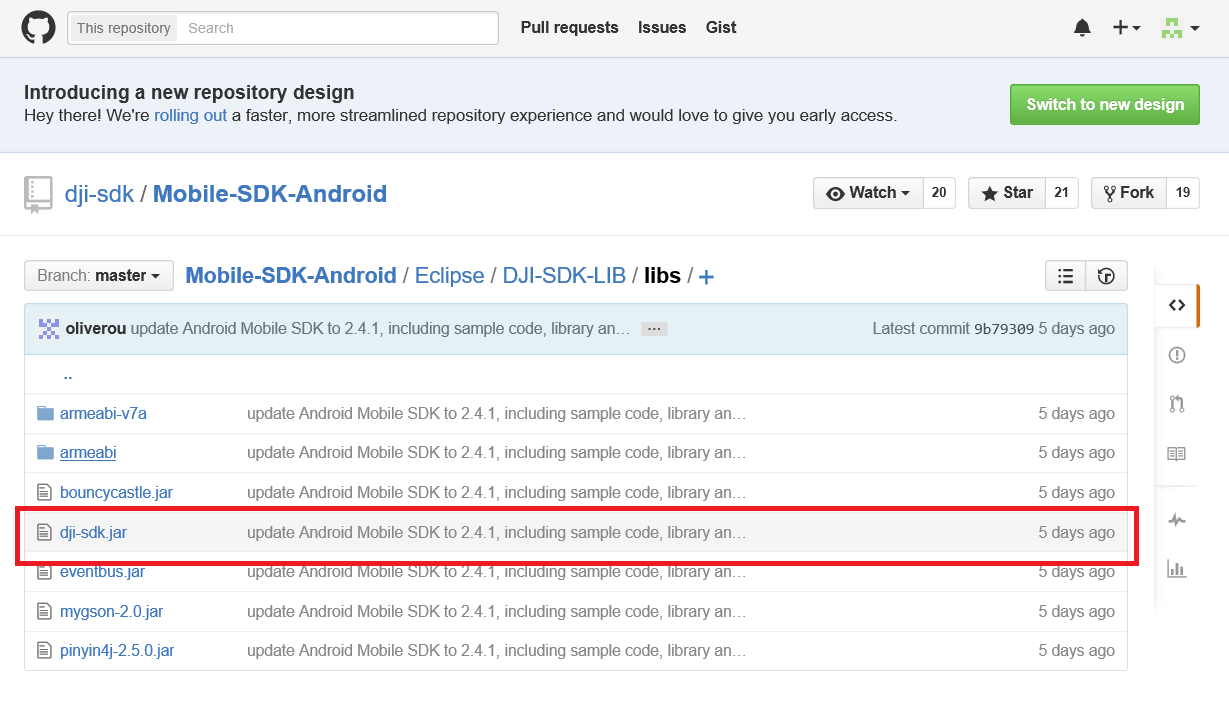Open pinyin4j-2.5.0.jar
The image size is (1229, 708).
pyautogui.click(x=117, y=650)
